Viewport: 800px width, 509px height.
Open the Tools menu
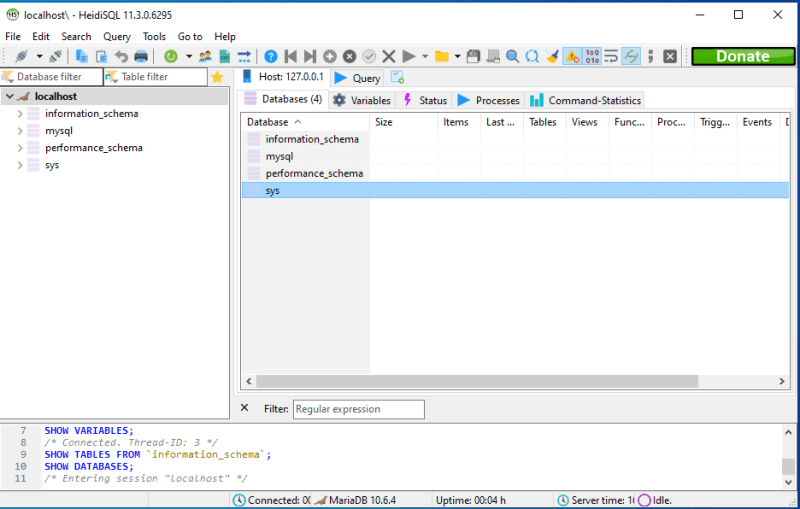pyautogui.click(x=154, y=37)
